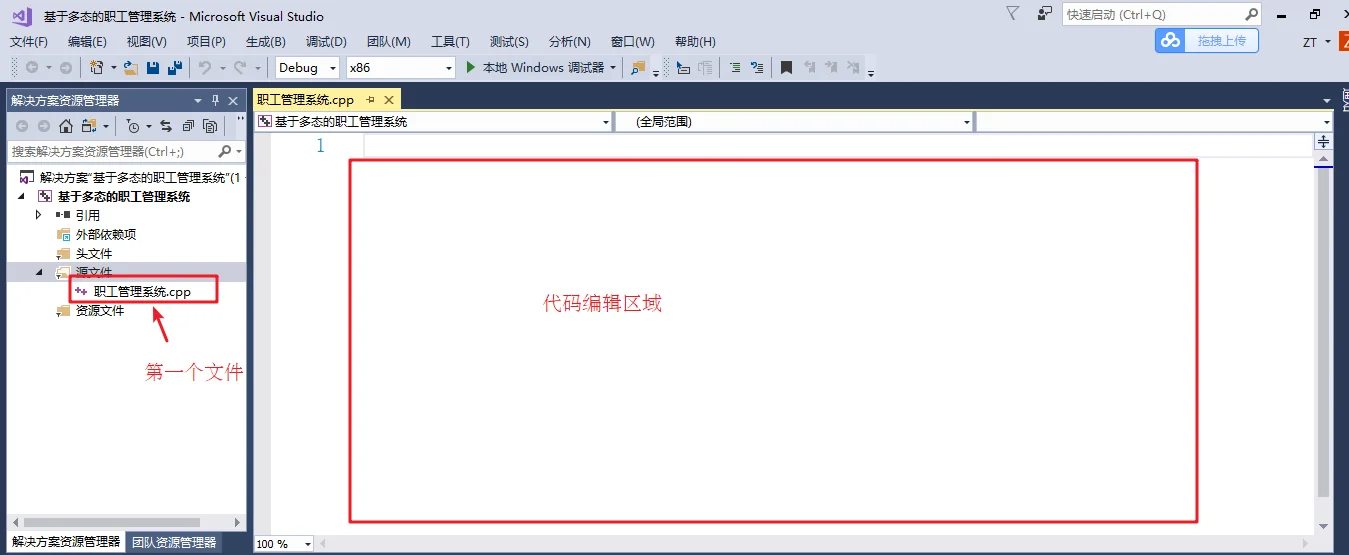The height and width of the screenshot is (555, 1349).
Task: Click the feedback icon beside quick launch
Action: coord(1045,14)
